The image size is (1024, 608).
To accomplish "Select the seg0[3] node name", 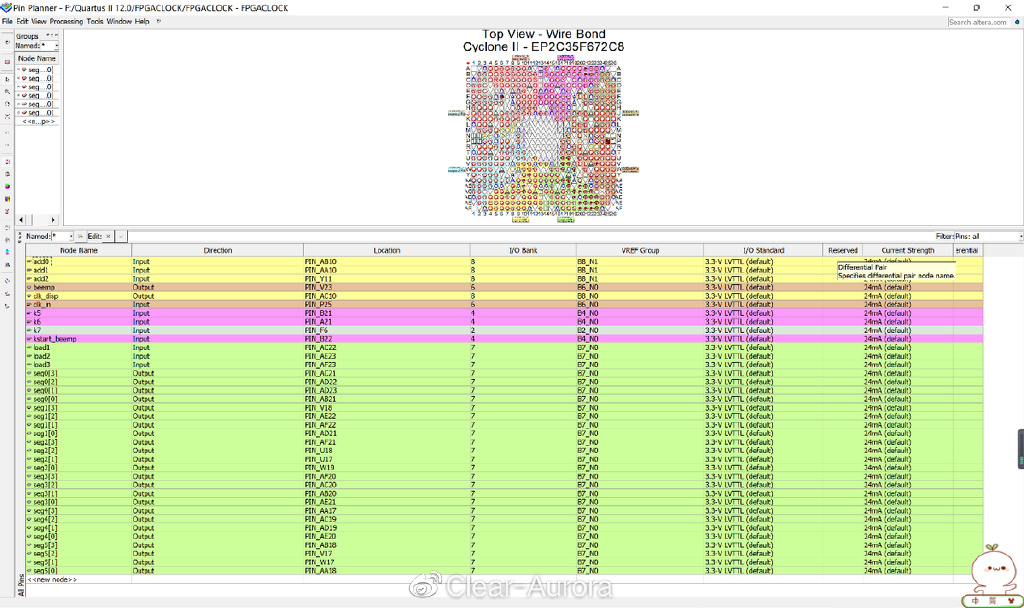I will coord(45,374).
